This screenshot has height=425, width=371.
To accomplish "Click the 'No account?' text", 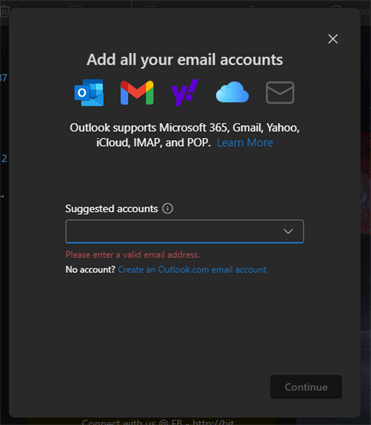I will 90,269.
